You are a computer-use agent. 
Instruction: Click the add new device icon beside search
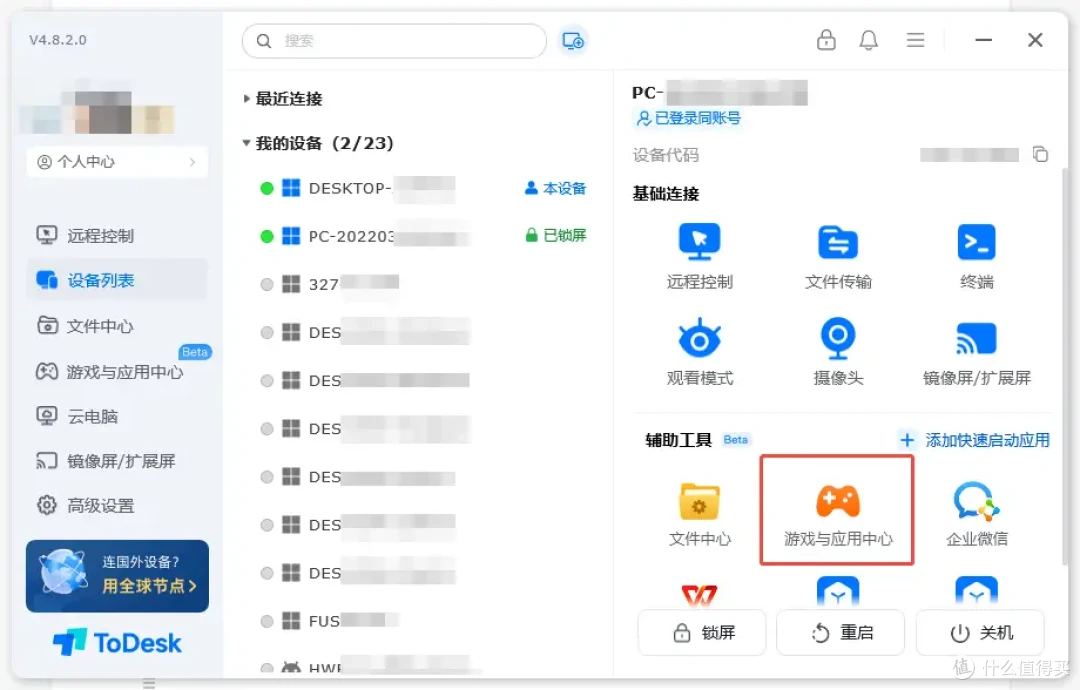pos(572,41)
